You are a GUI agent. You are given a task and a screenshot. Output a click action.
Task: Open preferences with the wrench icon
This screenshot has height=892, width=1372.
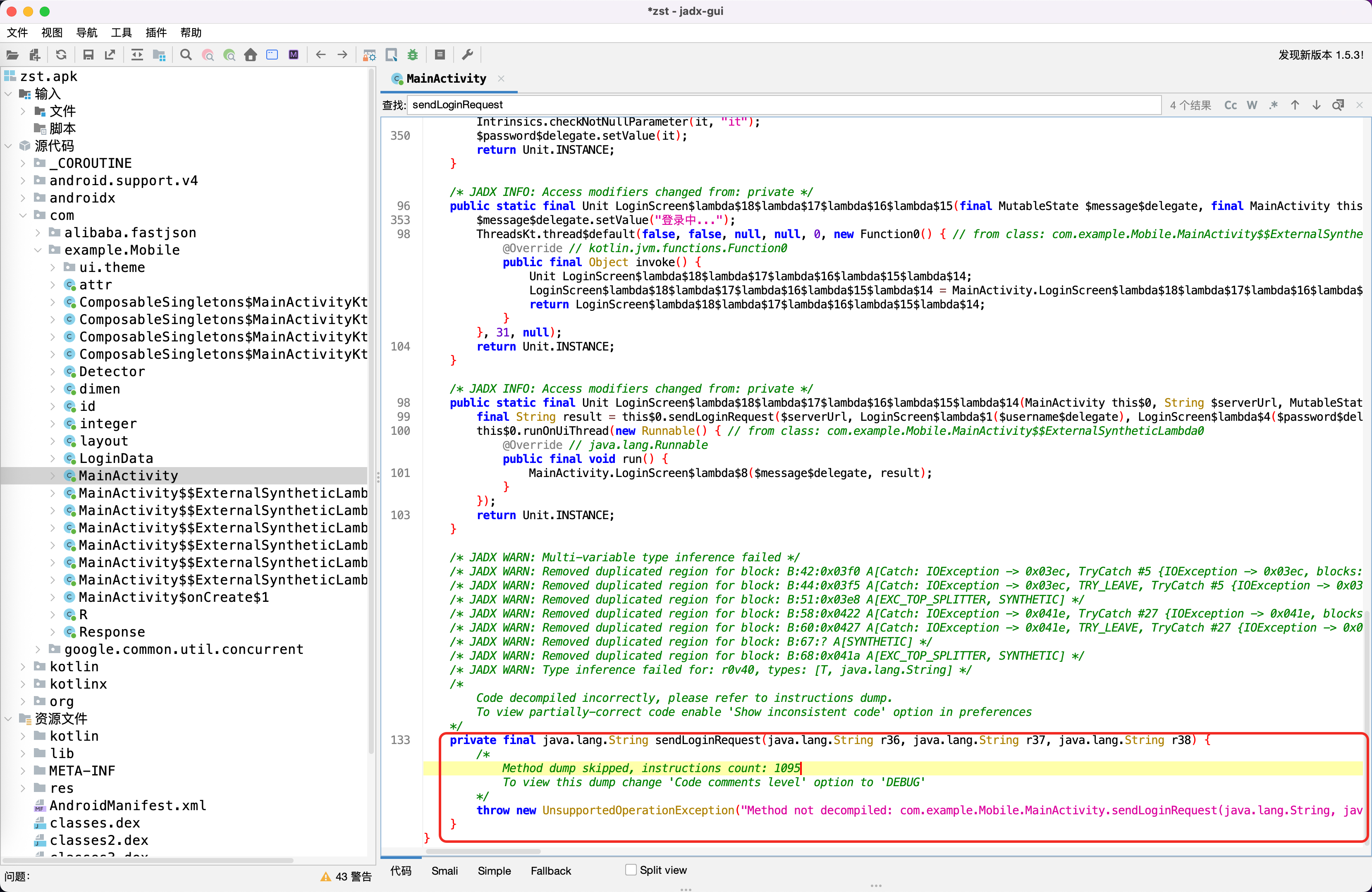pos(468,55)
